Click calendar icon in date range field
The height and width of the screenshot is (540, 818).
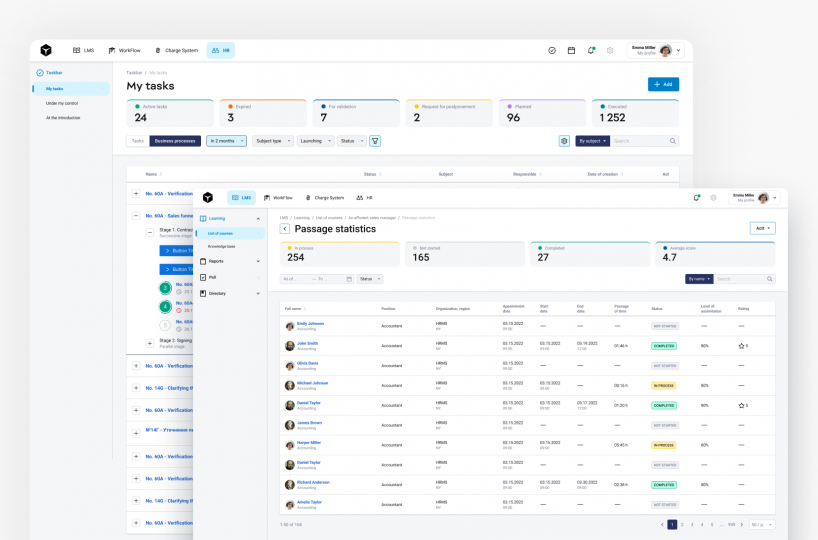(x=348, y=279)
